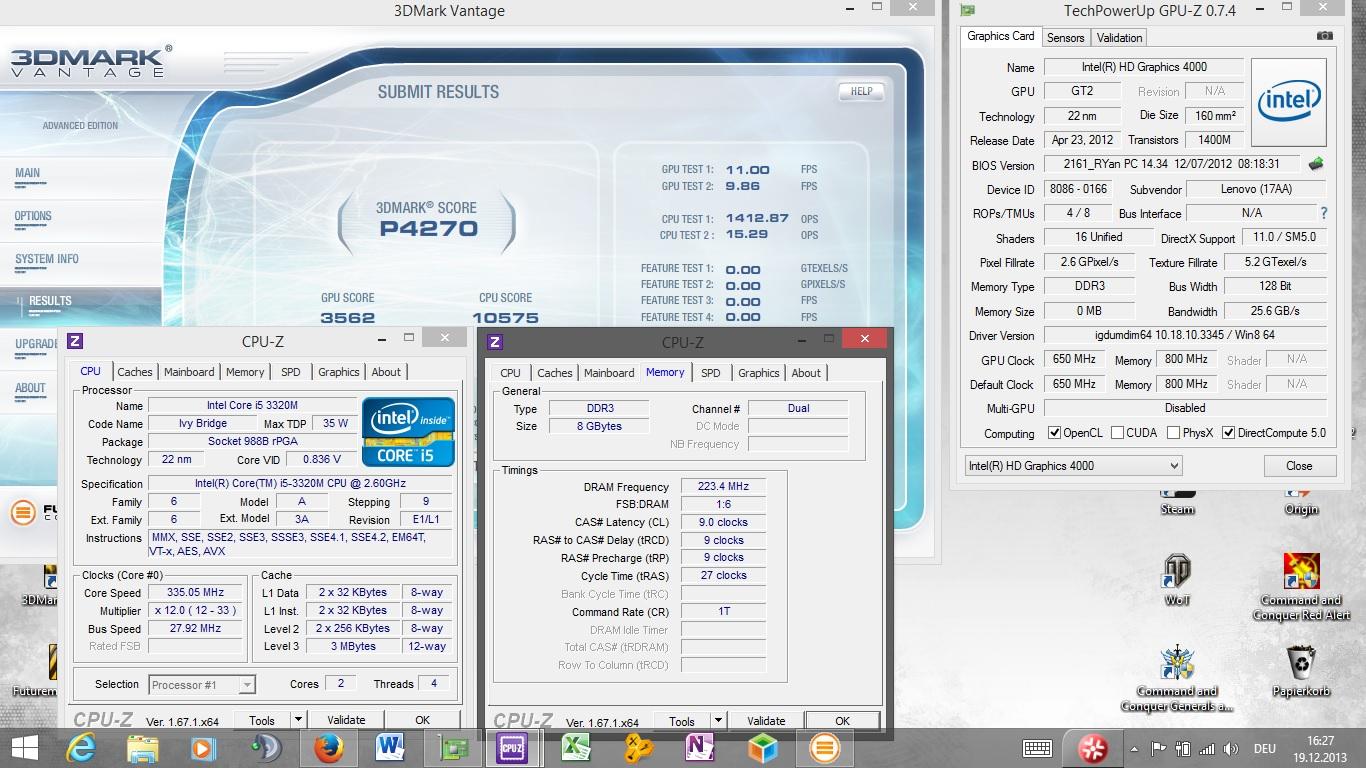Click the Bus Interface question mark
Viewport: 1366px width, 768px height.
(x=1324, y=213)
